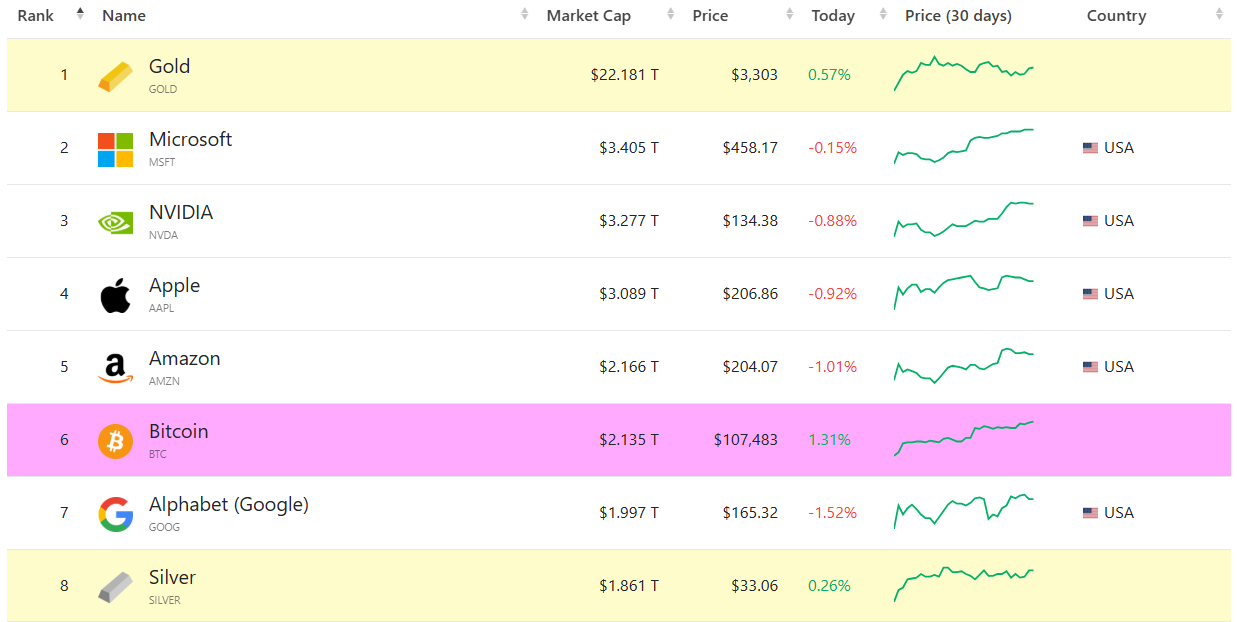Click the Microsoft logo icon
Screen dimensions: 1237x622
115,149
